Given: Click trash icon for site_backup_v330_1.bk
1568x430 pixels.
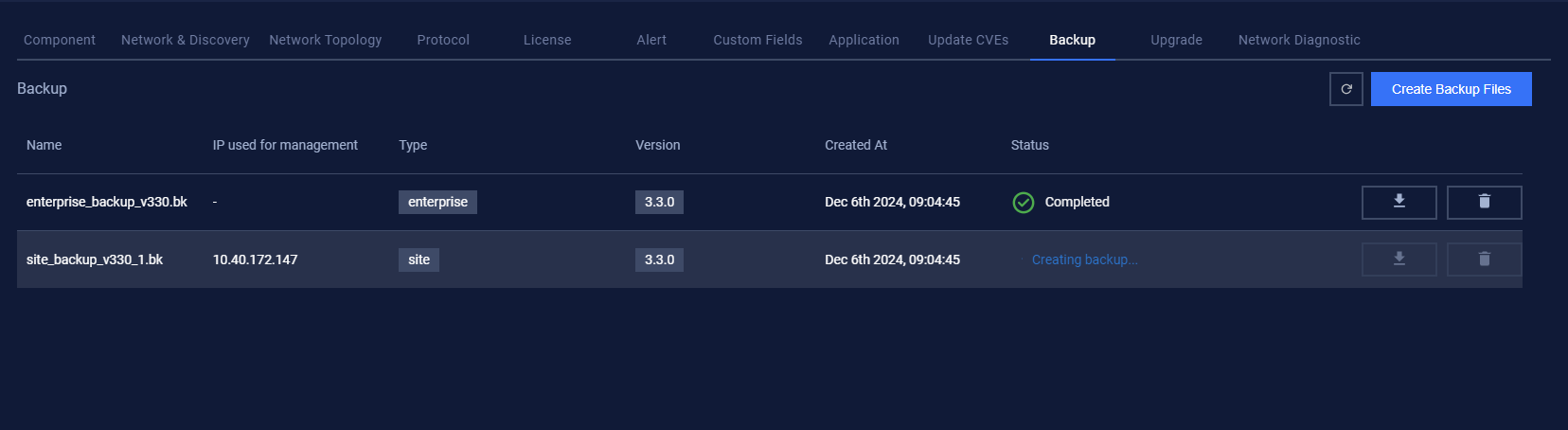Looking at the screenshot, I should pos(1484,260).
